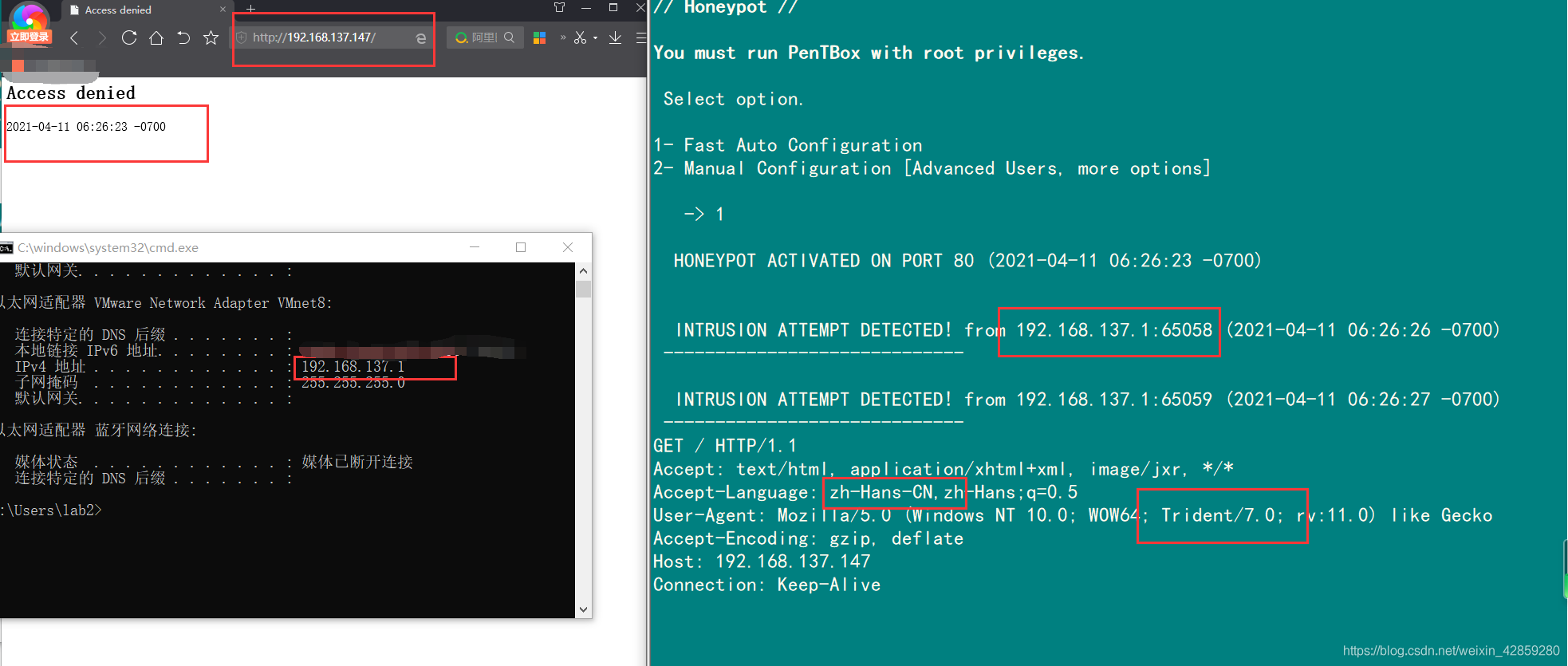Click the 'Trident/7.0;' user-agent text

pos(1222,515)
